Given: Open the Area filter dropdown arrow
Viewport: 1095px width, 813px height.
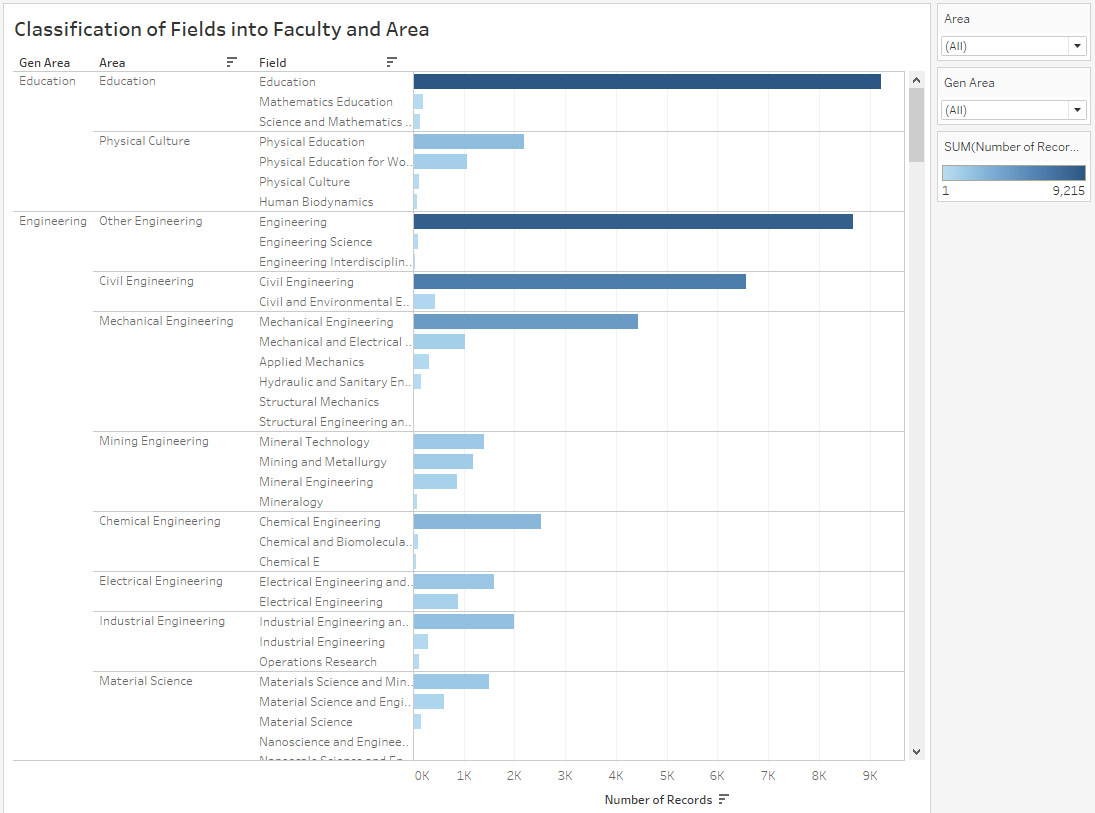Looking at the screenshot, I should tap(1077, 45).
